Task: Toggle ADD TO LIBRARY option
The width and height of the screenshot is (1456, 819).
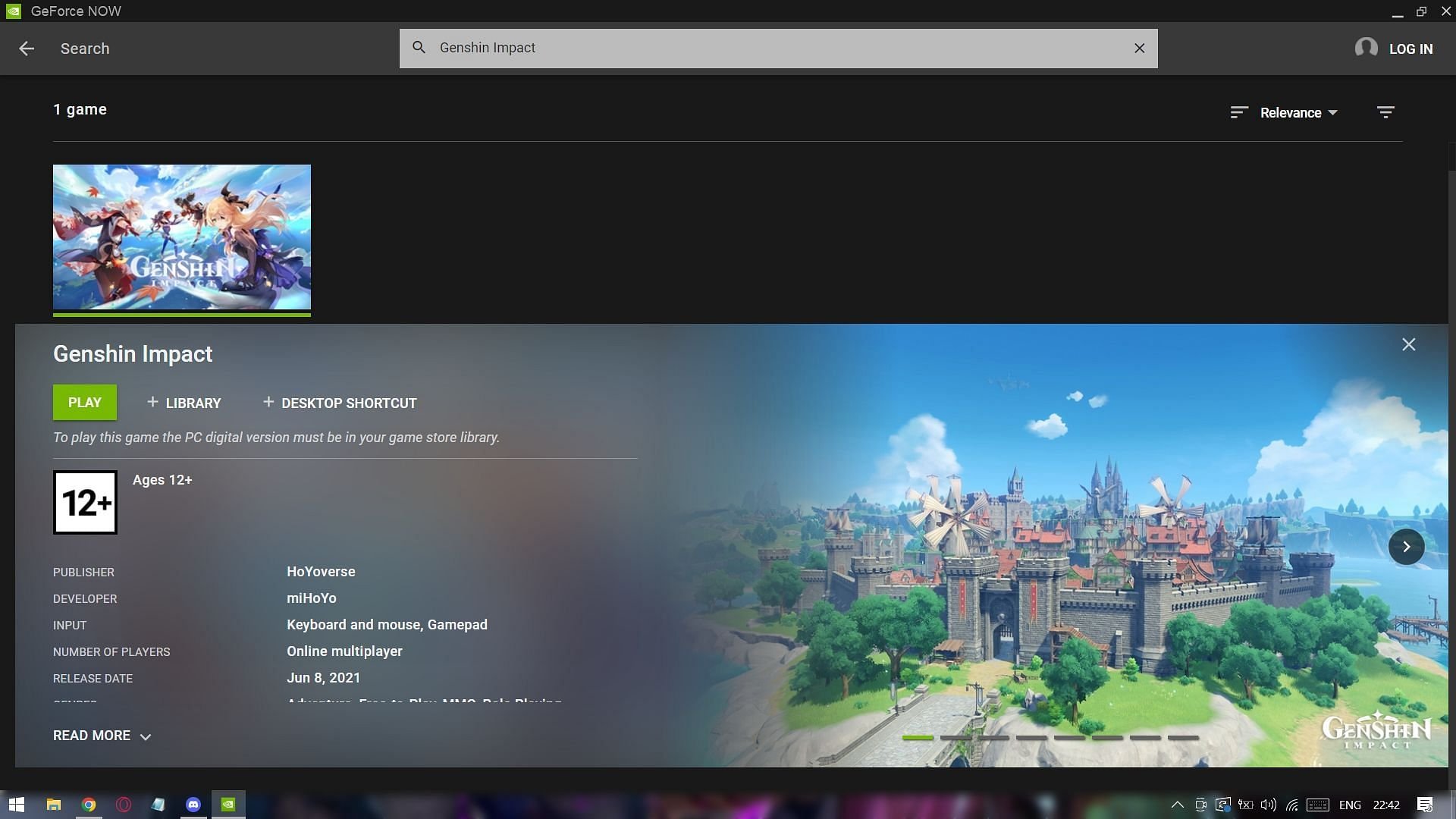Action: (x=183, y=402)
